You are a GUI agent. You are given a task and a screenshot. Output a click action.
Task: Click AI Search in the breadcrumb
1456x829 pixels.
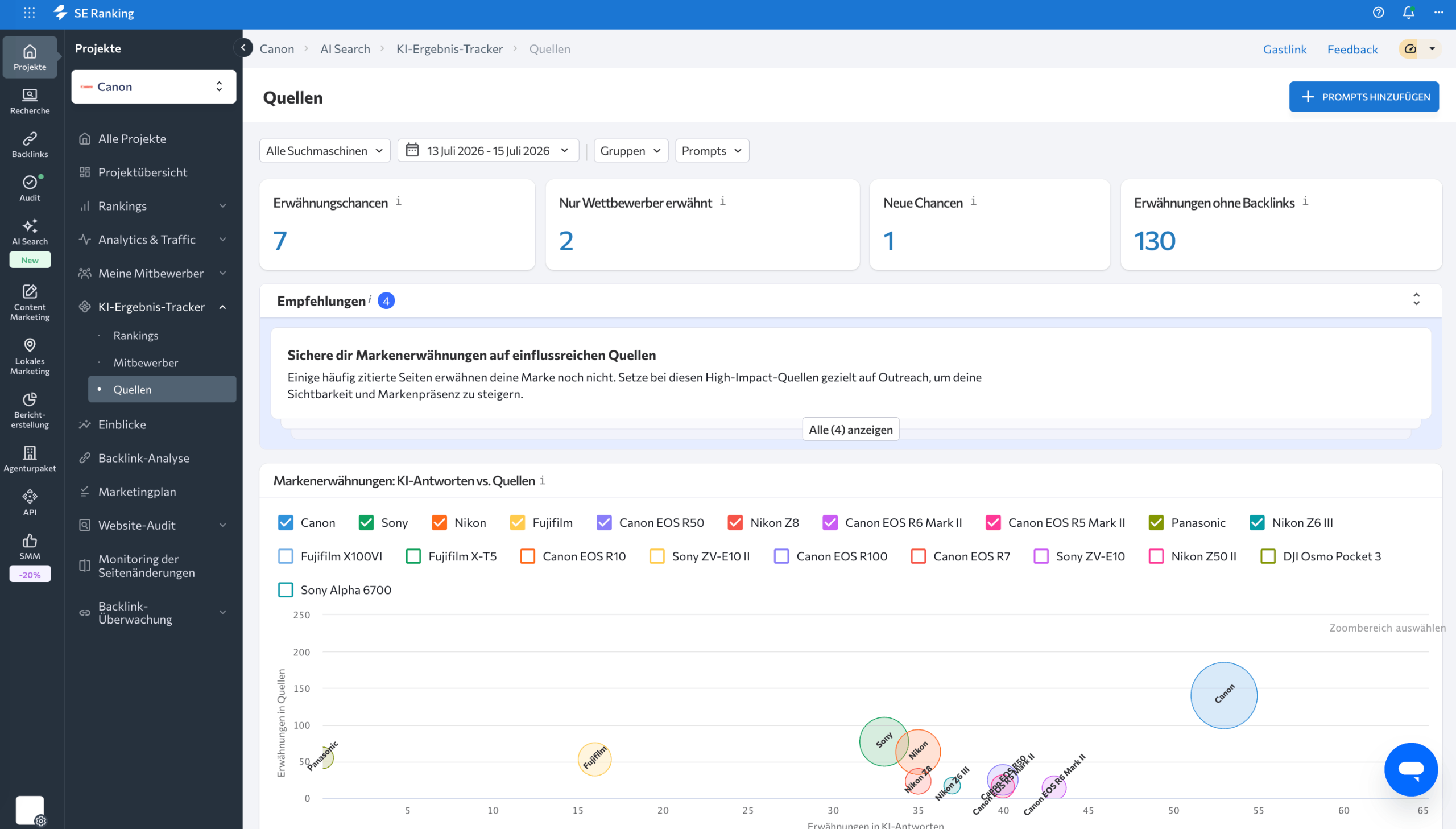coord(345,48)
